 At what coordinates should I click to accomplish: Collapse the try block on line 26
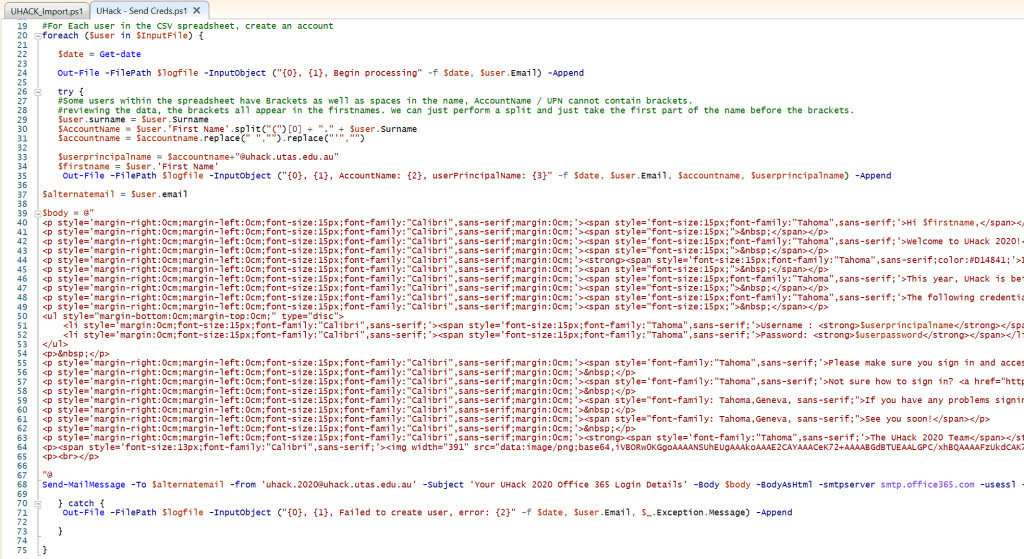click(37, 91)
